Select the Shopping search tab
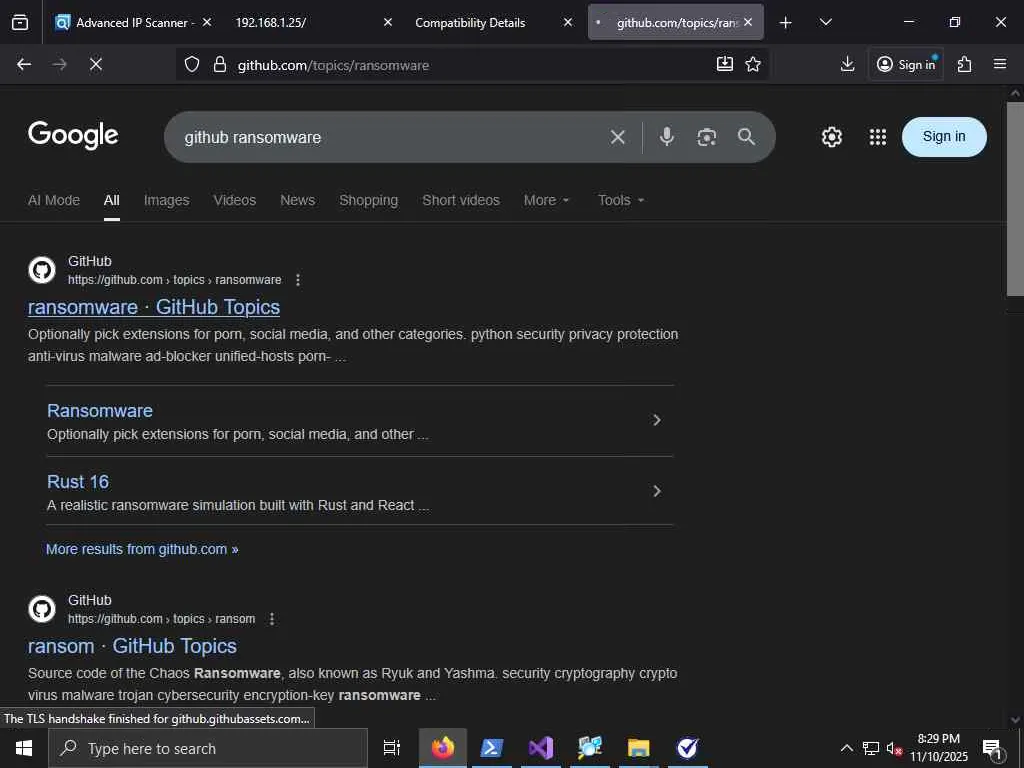This screenshot has height=768, width=1024. (x=368, y=200)
